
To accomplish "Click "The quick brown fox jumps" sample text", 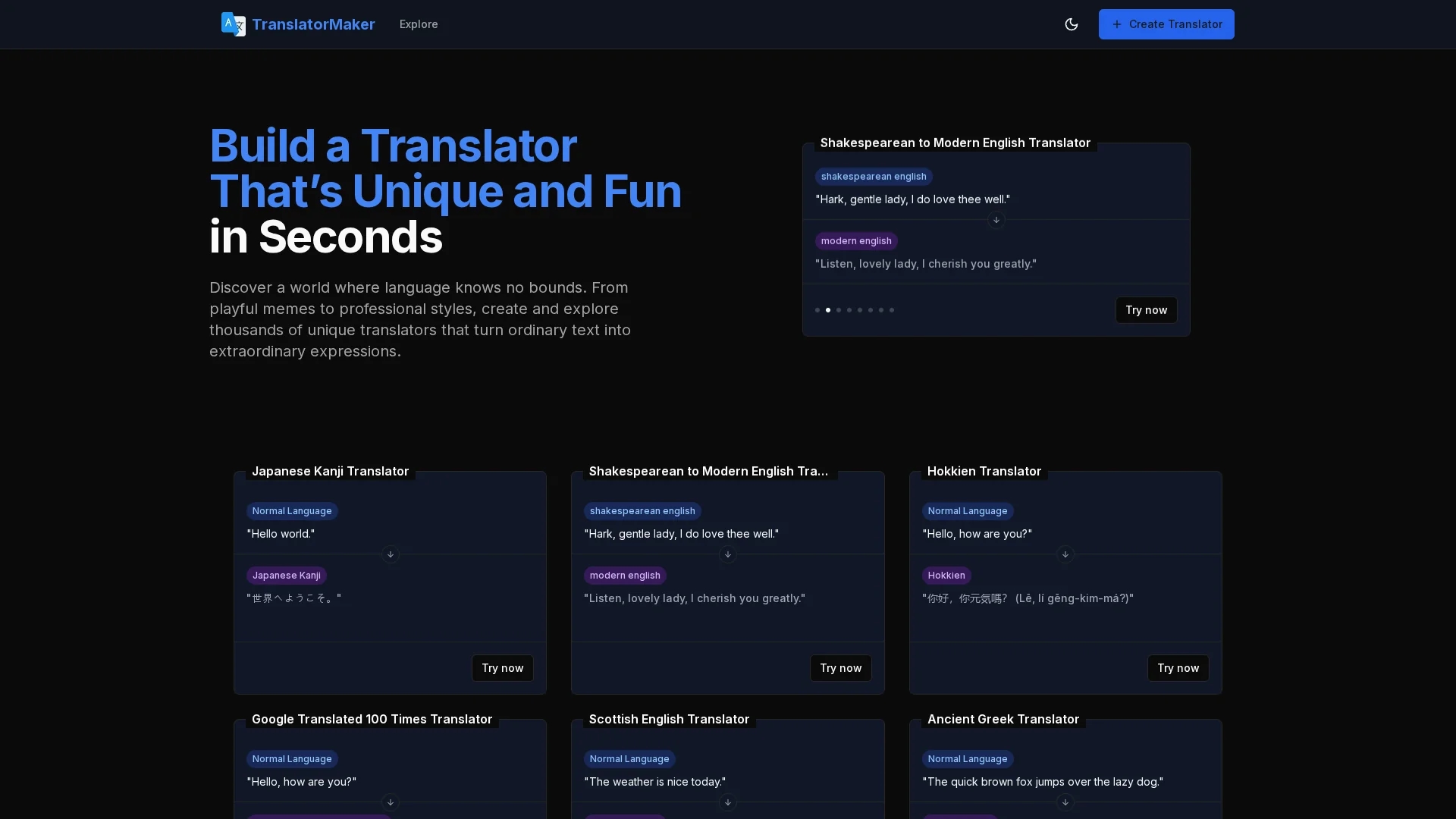I will click(1042, 782).
